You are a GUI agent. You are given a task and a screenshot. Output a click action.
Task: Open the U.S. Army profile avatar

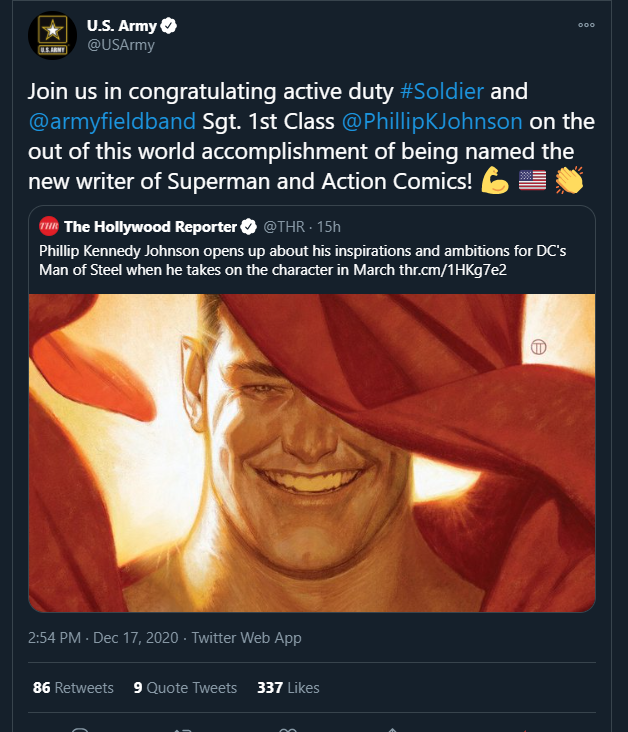click(x=52, y=35)
